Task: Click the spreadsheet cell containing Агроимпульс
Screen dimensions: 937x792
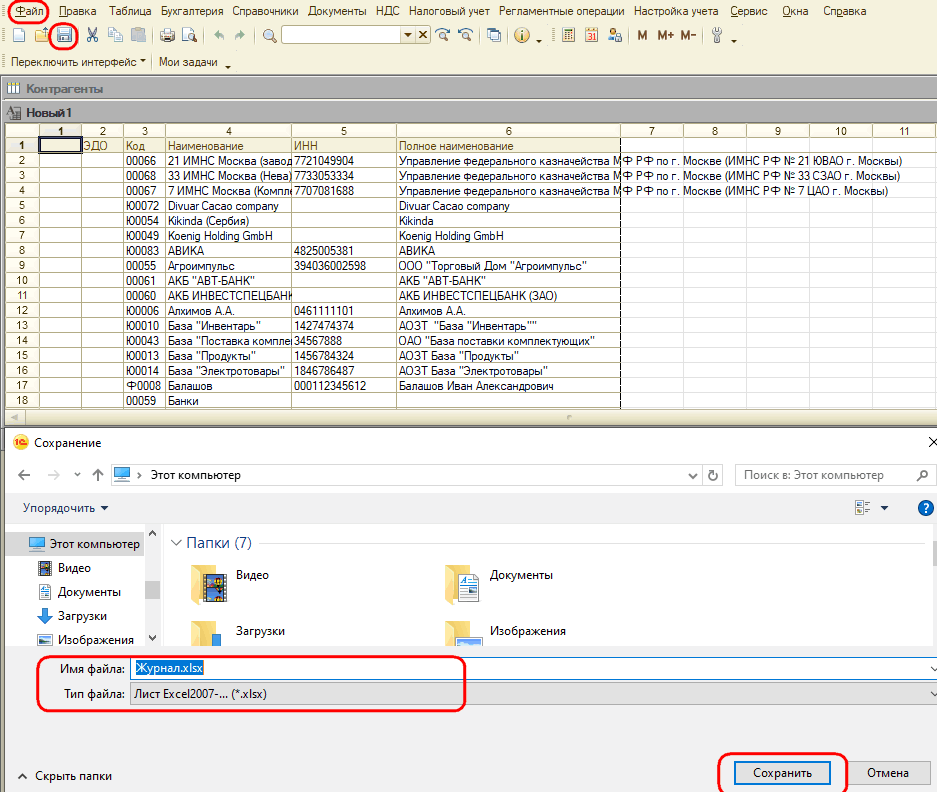Action: click(228, 265)
